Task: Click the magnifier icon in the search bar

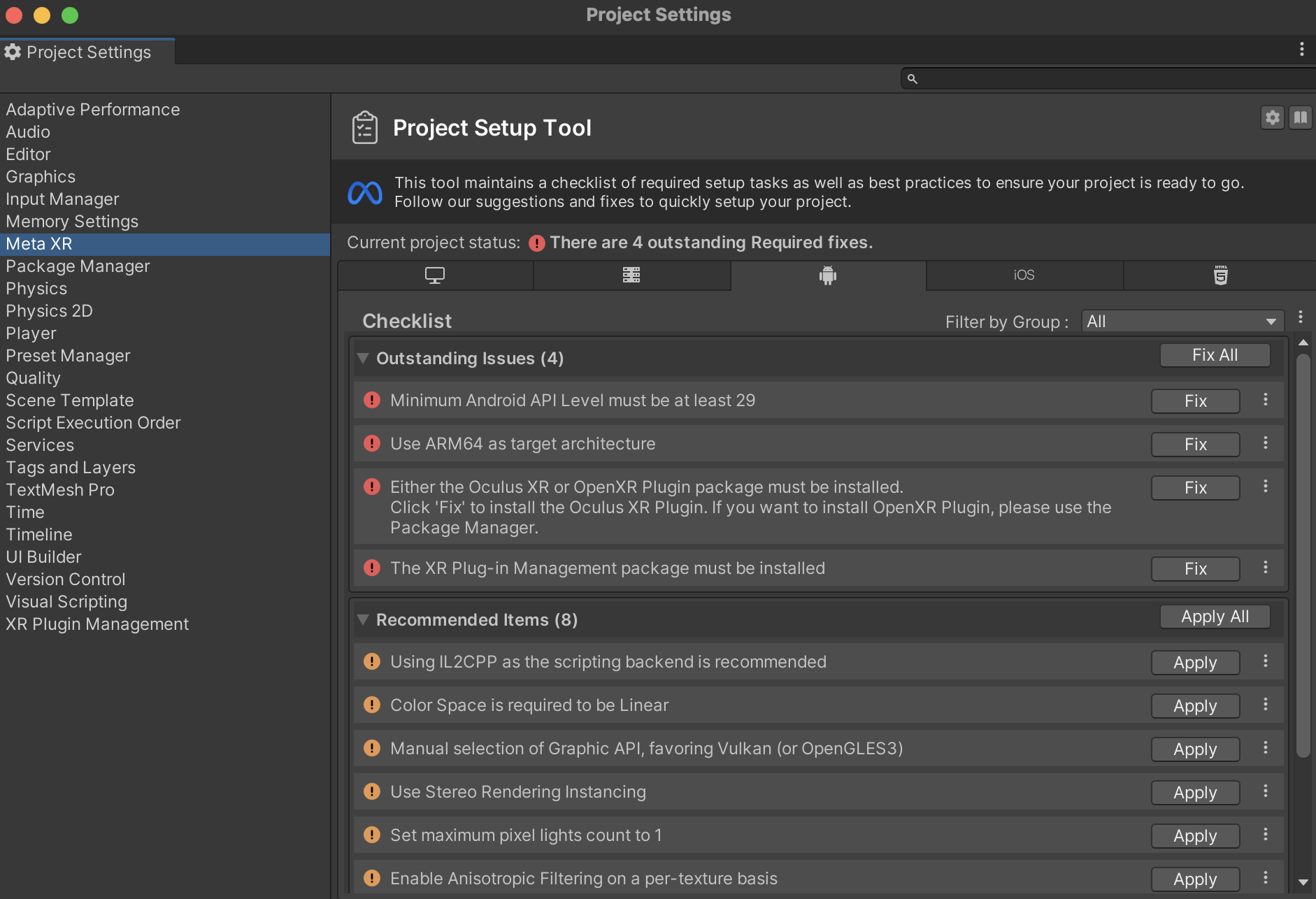Action: (913, 78)
